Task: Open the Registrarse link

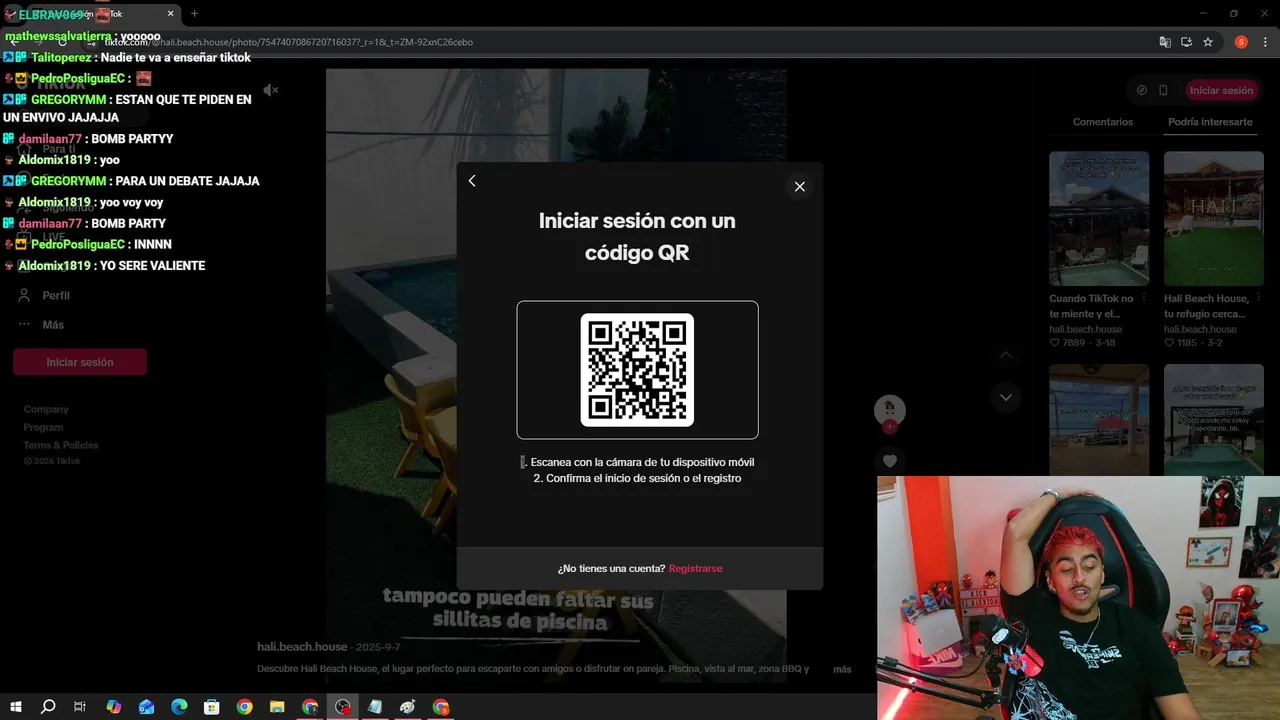Action: tap(695, 568)
